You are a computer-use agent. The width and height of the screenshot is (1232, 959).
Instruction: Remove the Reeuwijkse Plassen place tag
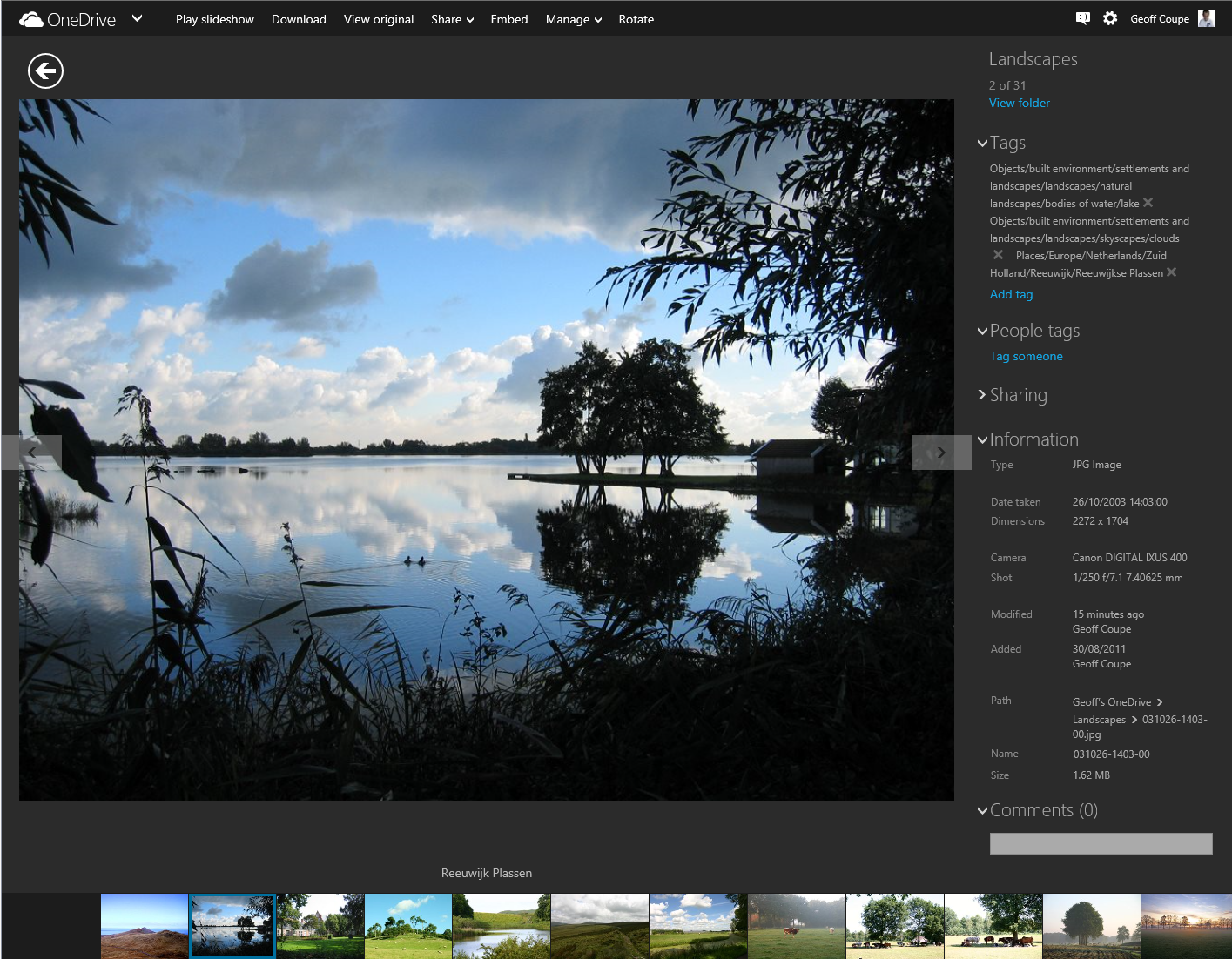click(x=1172, y=272)
